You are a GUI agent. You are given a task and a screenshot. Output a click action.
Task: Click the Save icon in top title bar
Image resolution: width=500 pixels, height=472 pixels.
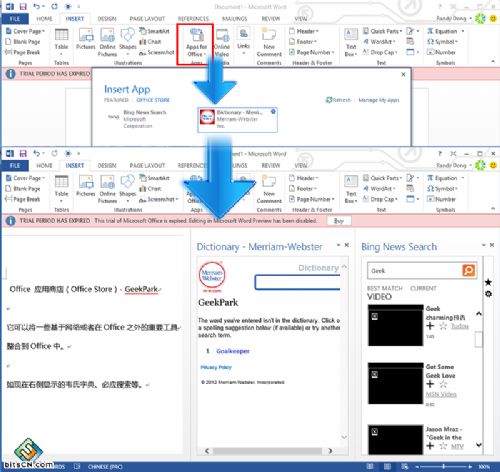click(23, 6)
